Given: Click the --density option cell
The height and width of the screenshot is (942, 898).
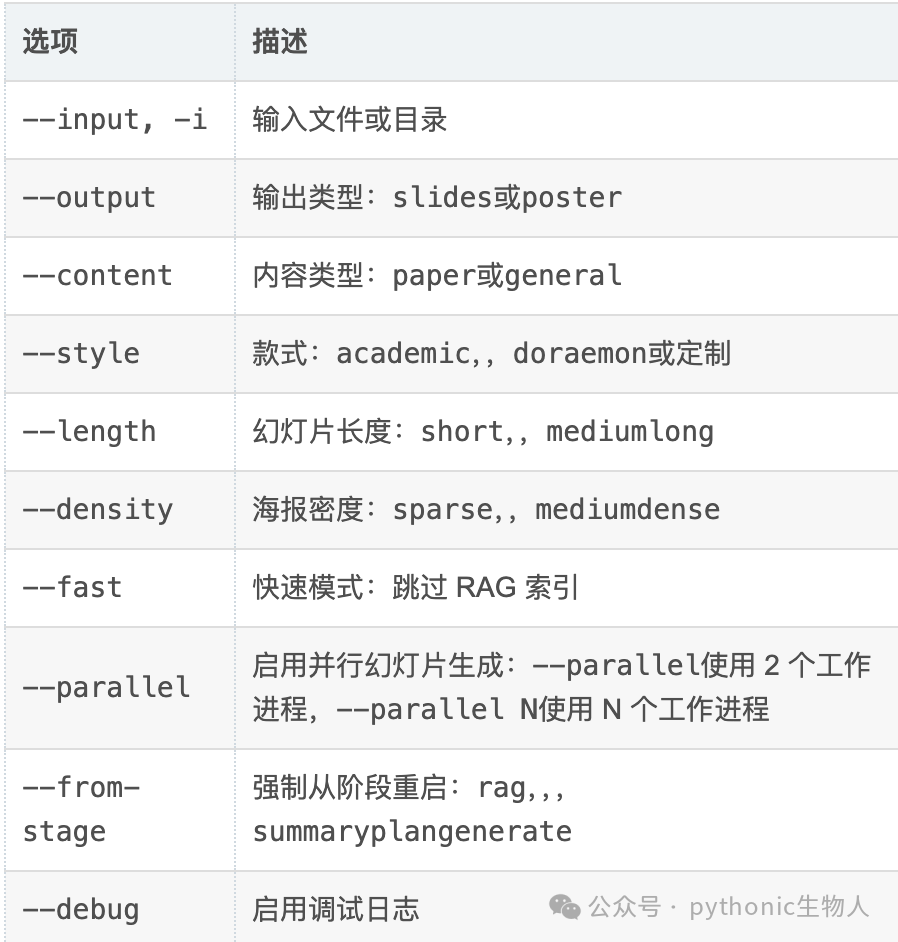Looking at the screenshot, I should click(x=120, y=509).
